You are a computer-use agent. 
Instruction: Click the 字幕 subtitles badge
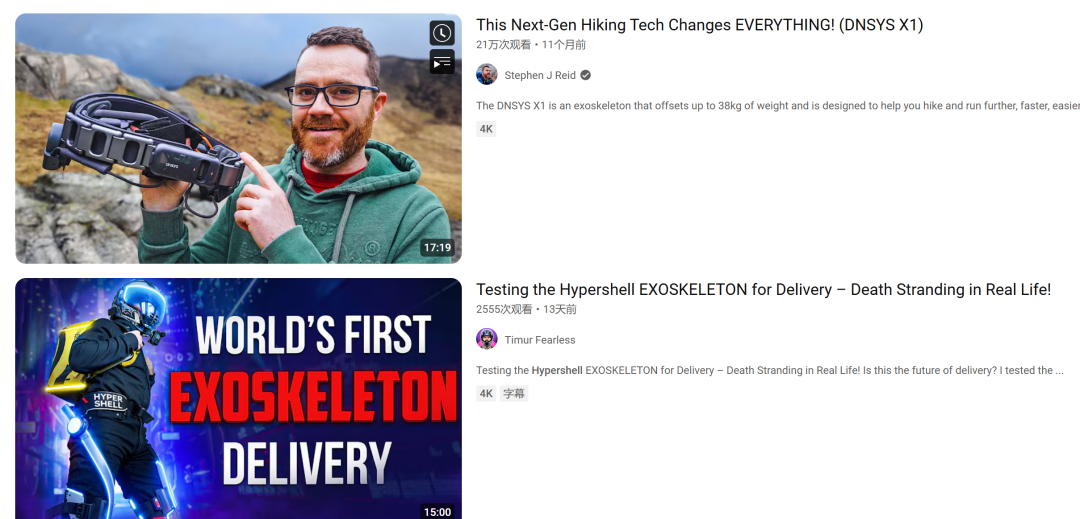pos(514,394)
